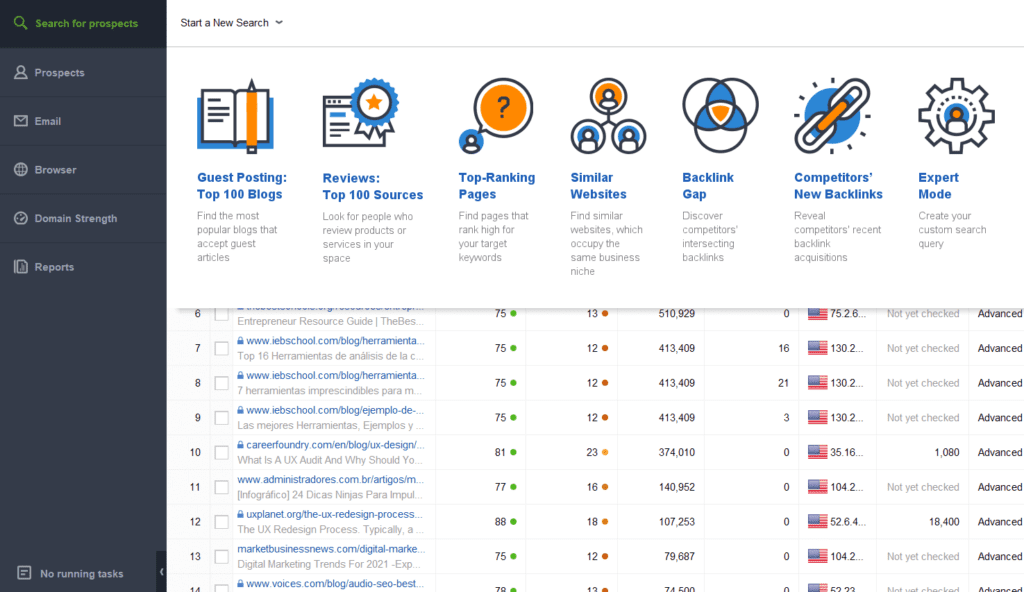The image size is (1024, 592).
Task: Open the Email section in the sidebar
Action: coord(47,120)
